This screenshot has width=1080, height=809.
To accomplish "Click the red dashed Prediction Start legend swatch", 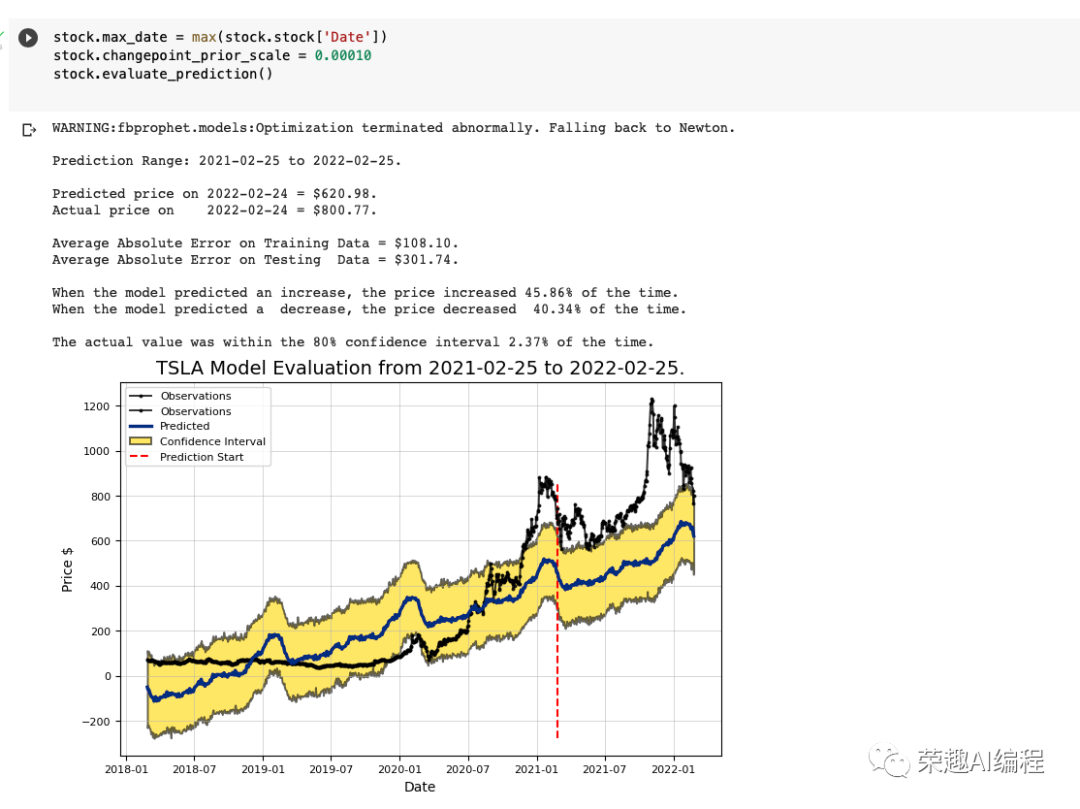I will coord(141,456).
